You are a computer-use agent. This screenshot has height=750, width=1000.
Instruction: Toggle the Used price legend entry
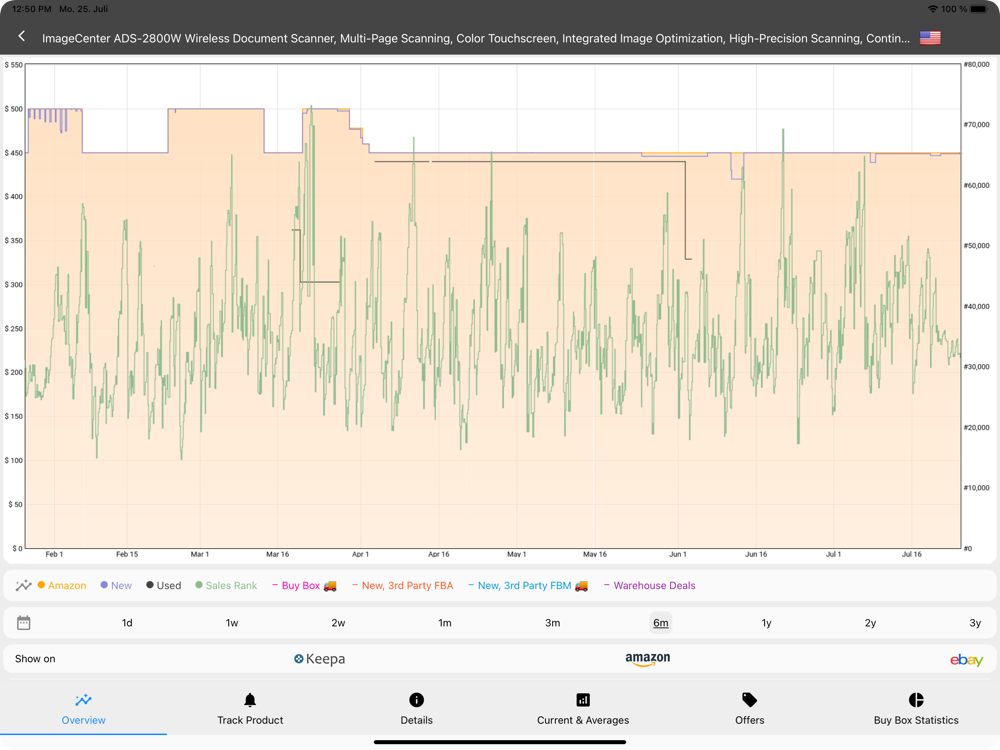[x=164, y=585]
